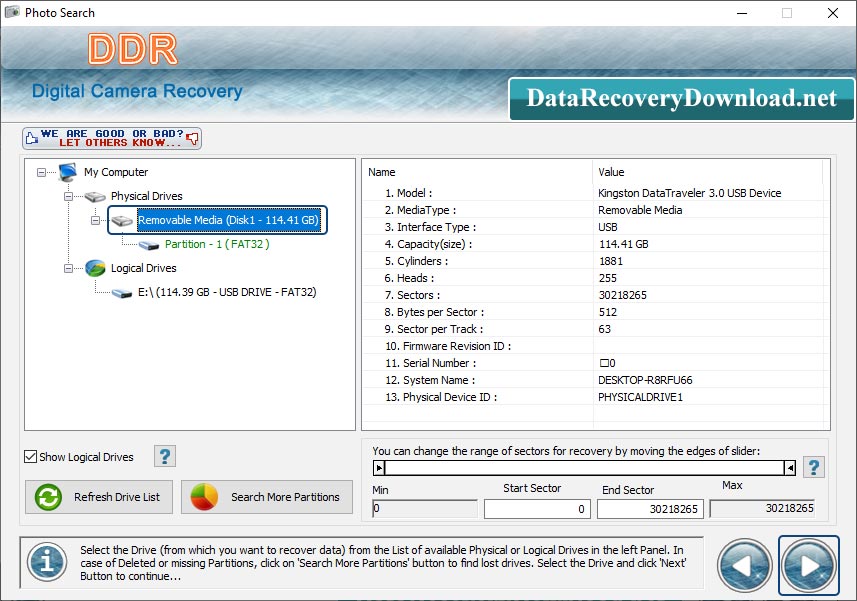This screenshot has height=601, width=857.
Task: Click the PHYSICALDRIVE1 device ID value
Action: 640,397
